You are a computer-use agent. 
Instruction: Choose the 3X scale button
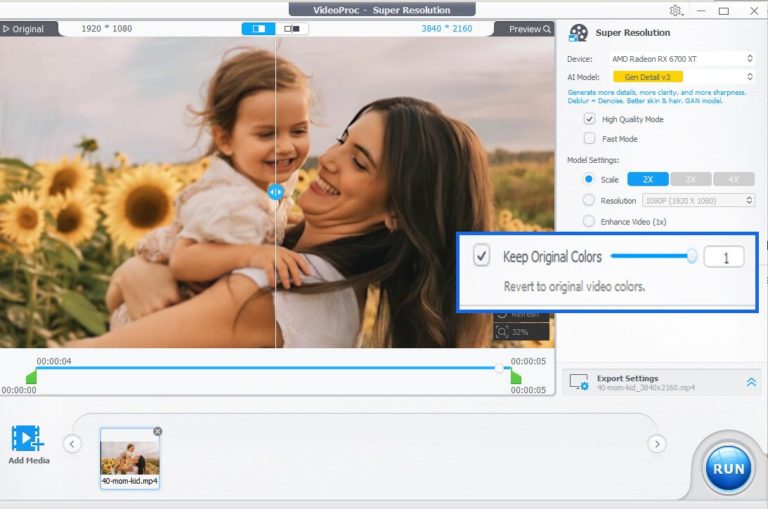click(x=691, y=179)
